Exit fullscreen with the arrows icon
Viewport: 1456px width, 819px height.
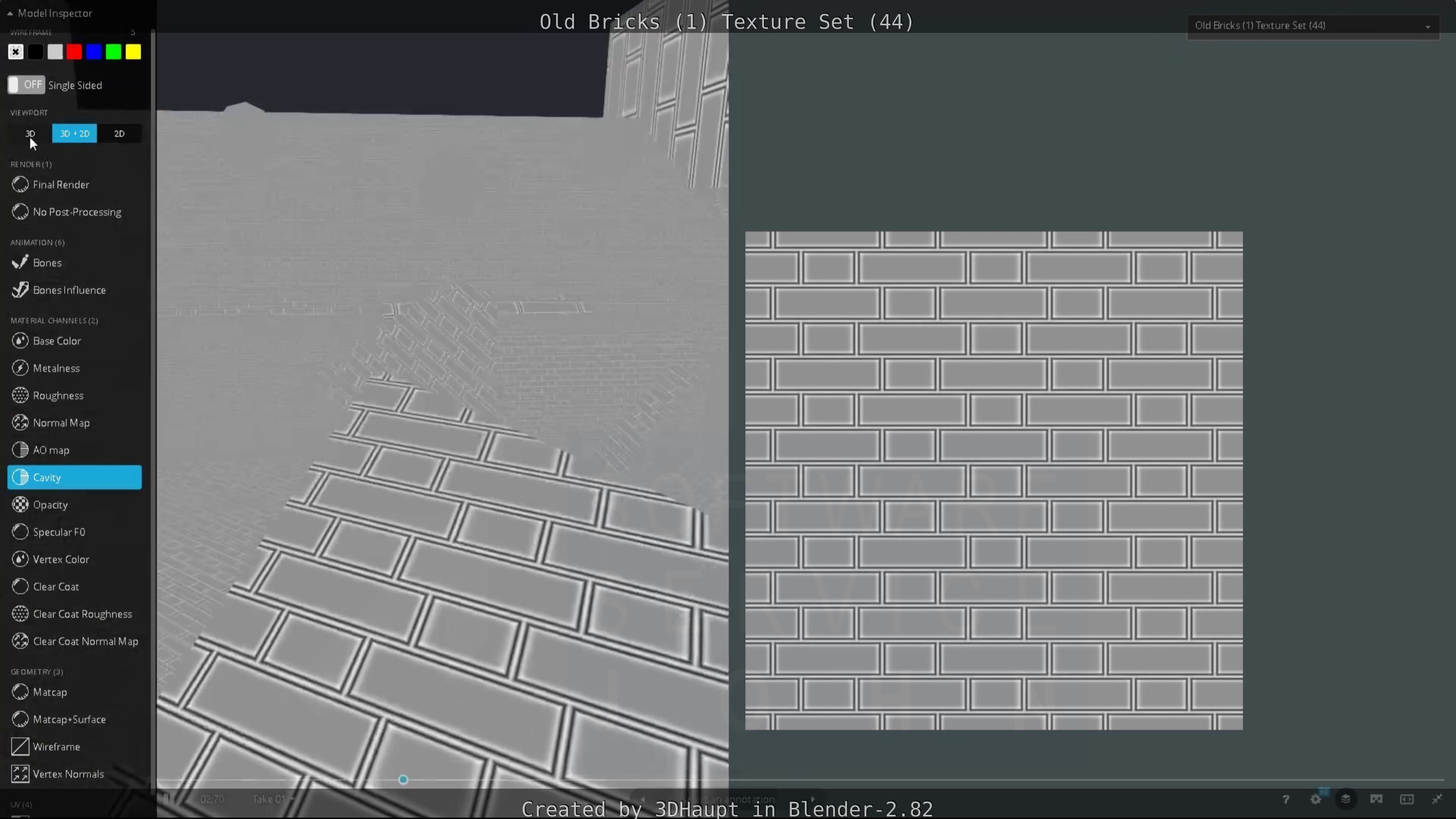click(x=1437, y=799)
